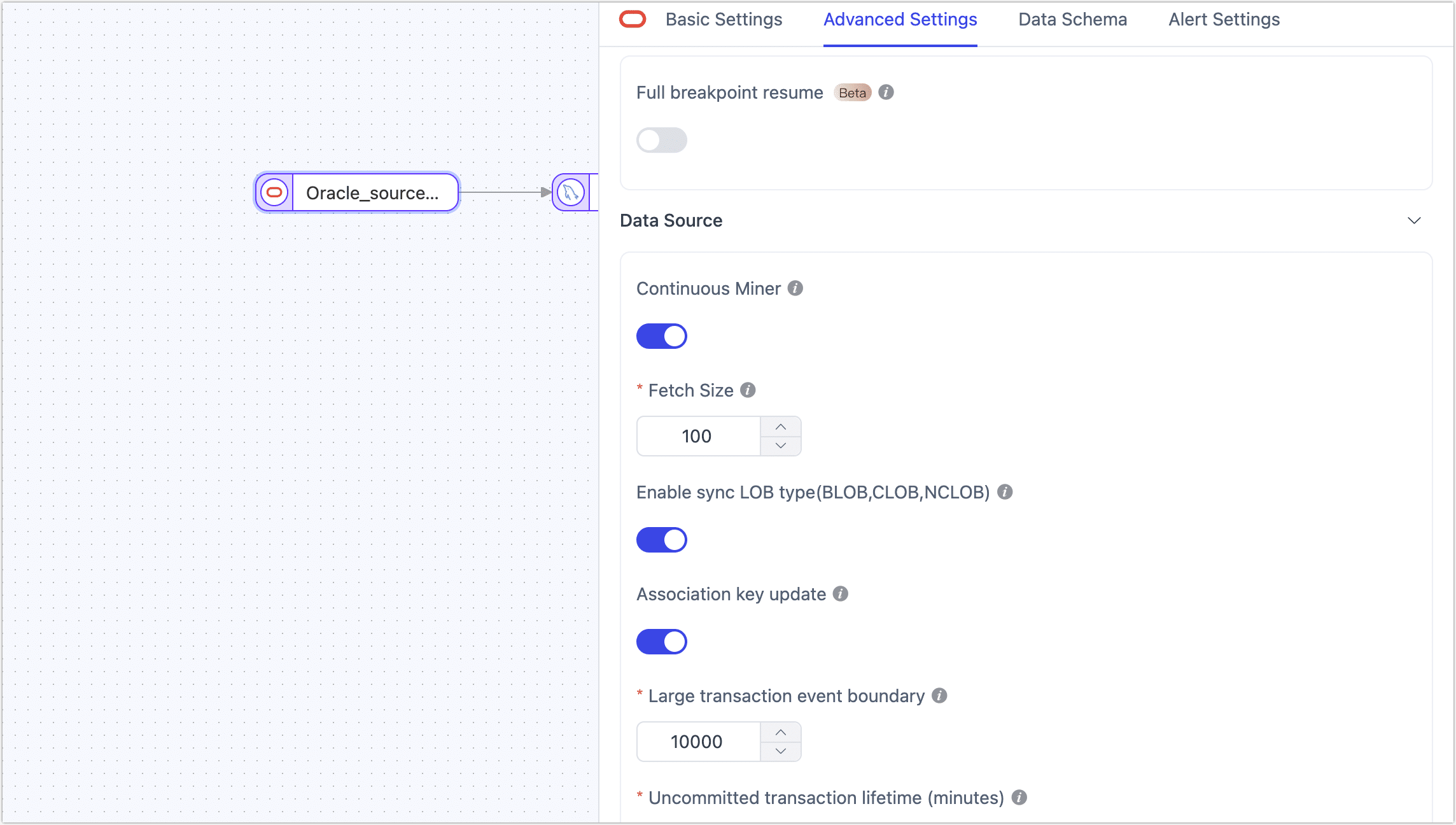Viewport: 1456px width, 825px height.
Task: Enable the Full breakpoint resume toggle
Action: coord(662,140)
